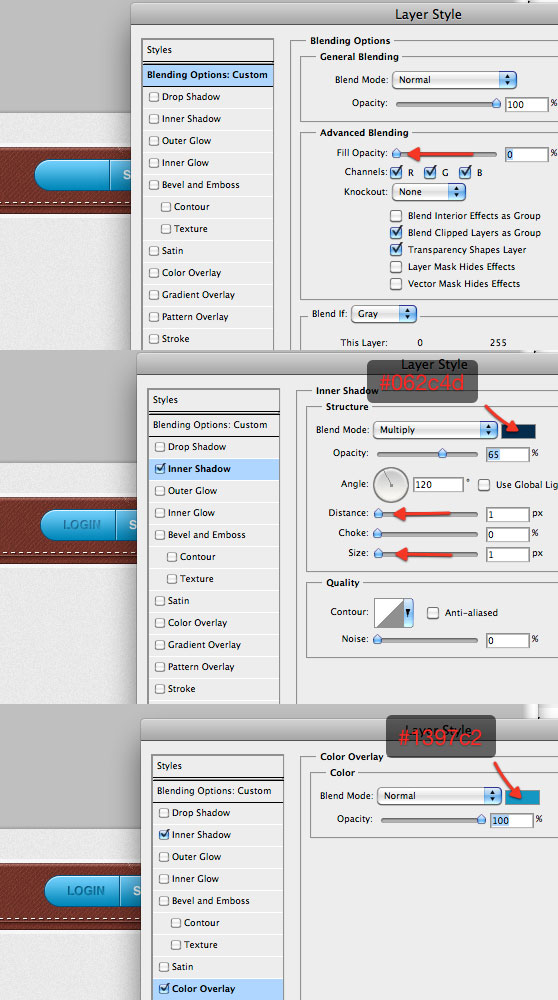The height and width of the screenshot is (1000, 558).
Task: Click the Angle dial in Inner Shadow Structure
Action: click(390, 484)
